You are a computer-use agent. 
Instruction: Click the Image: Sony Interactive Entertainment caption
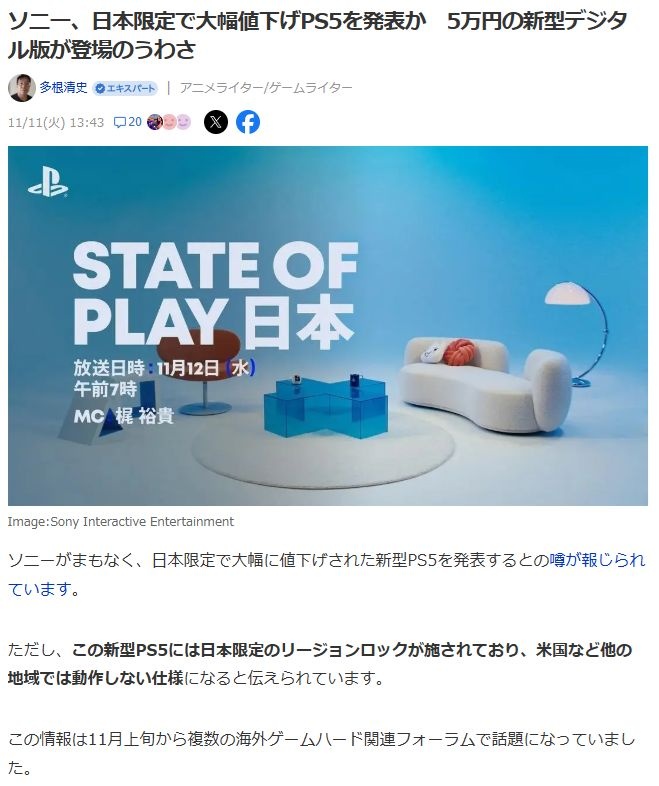point(121,522)
